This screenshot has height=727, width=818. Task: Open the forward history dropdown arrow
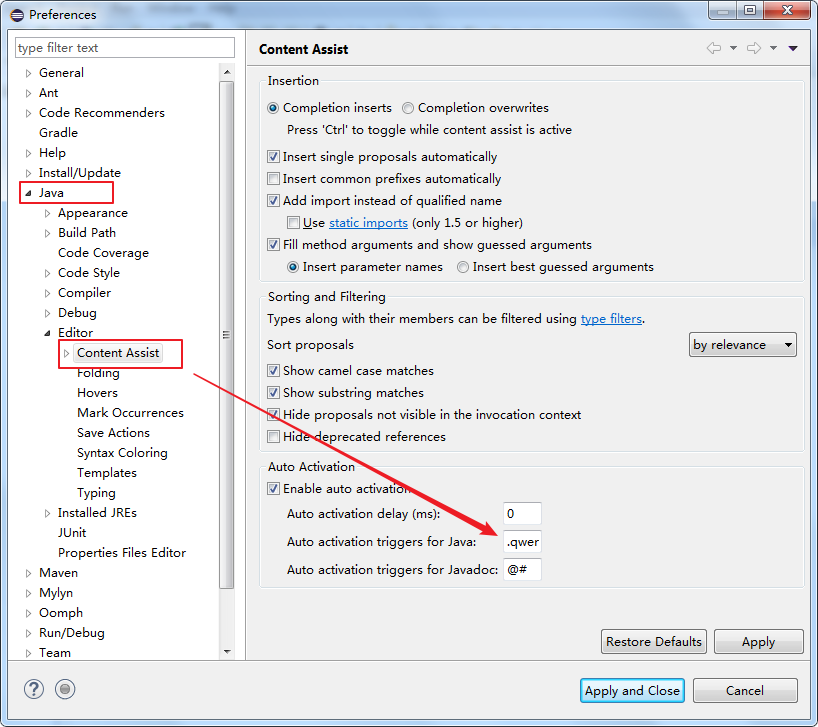(773, 48)
